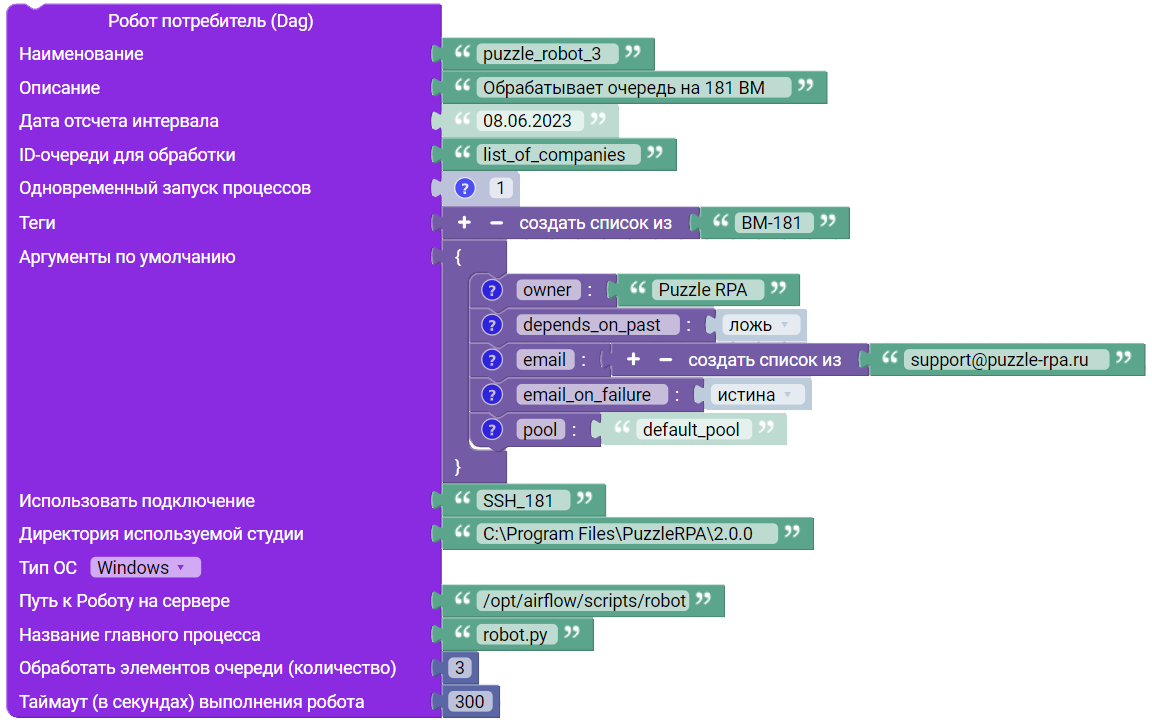Remove item with minus in Теги list
This screenshot has width=1152, height=727.
pyautogui.click(x=497, y=223)
